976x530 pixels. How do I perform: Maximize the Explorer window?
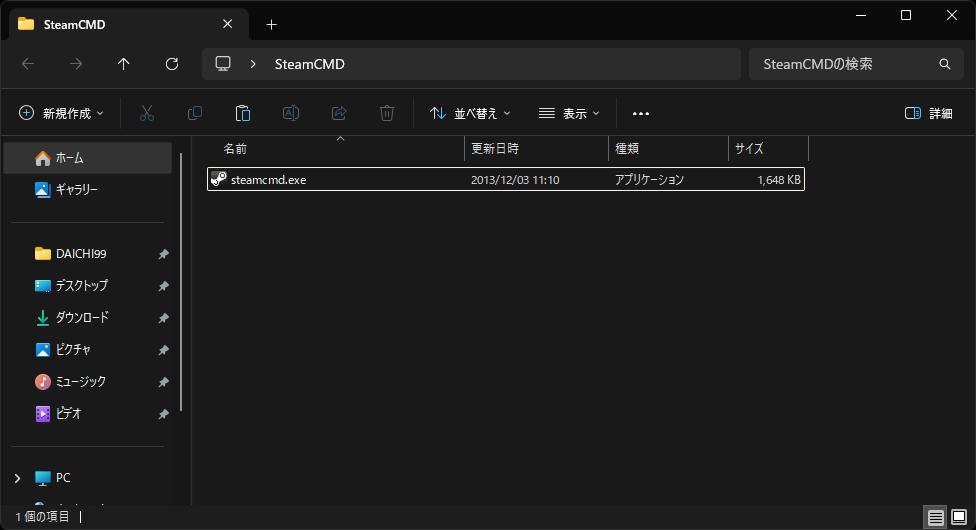[906, 15]
